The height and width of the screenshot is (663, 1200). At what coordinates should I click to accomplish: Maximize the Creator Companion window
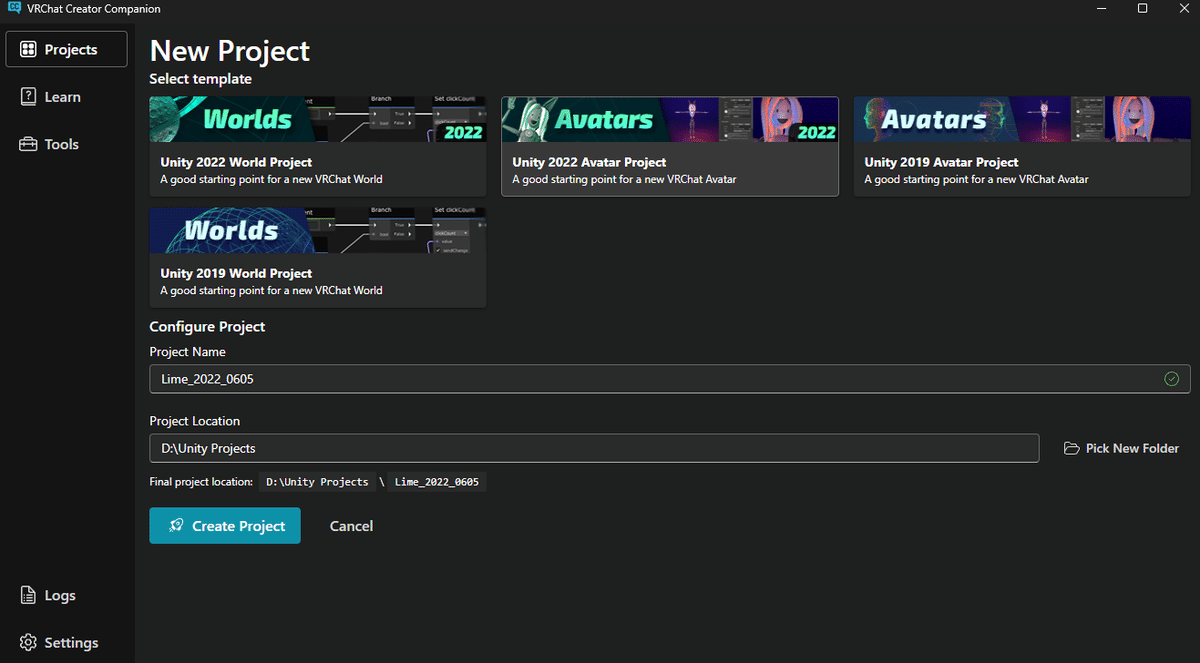point(1142,8)
